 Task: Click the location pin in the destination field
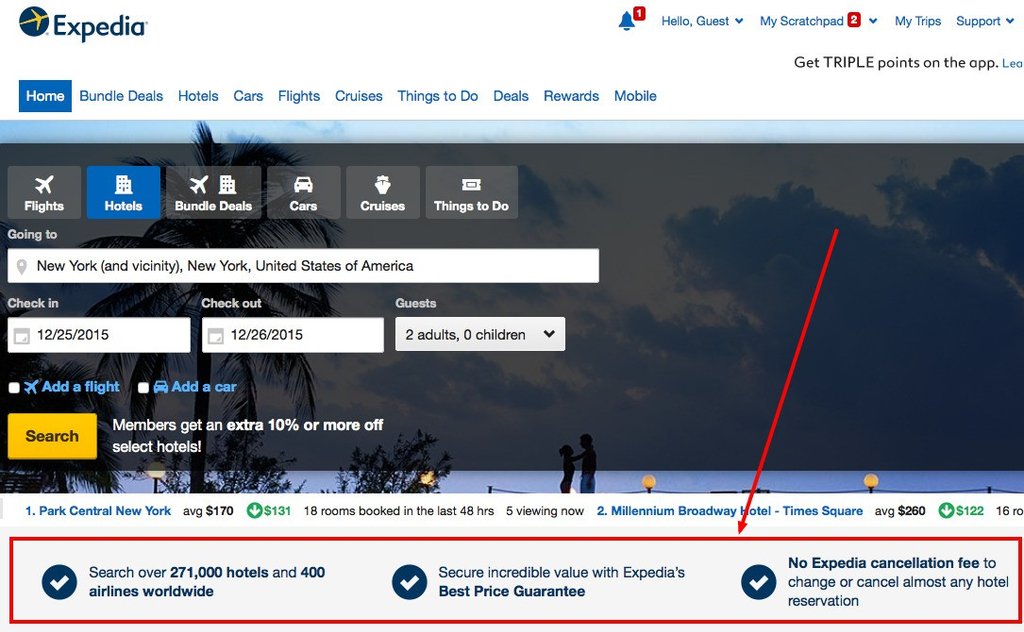click(20, 265)
